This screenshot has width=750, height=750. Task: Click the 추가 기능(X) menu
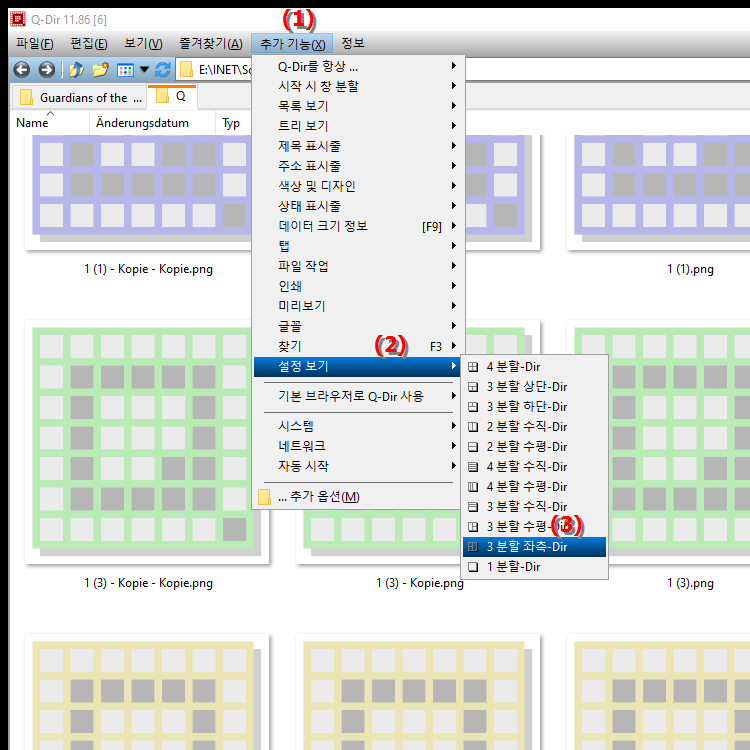click(292, 44)
